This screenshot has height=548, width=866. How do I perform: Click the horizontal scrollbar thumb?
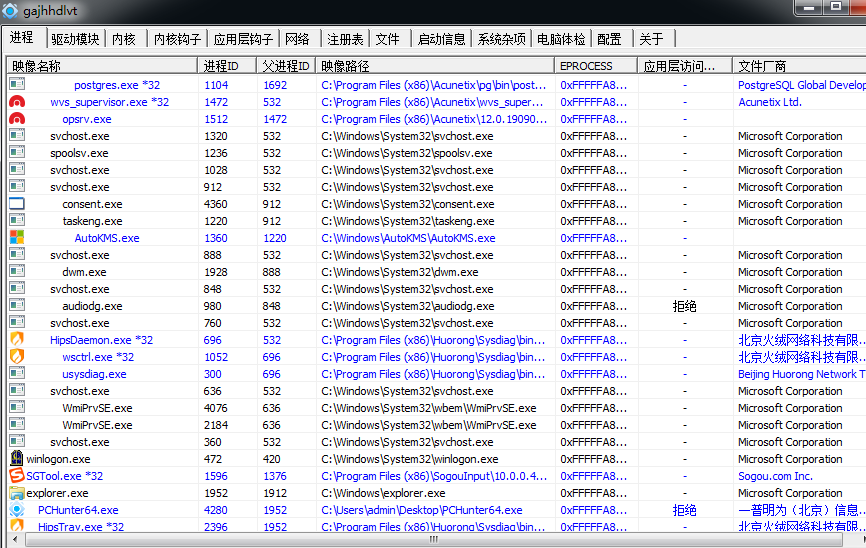click(432, 539)
